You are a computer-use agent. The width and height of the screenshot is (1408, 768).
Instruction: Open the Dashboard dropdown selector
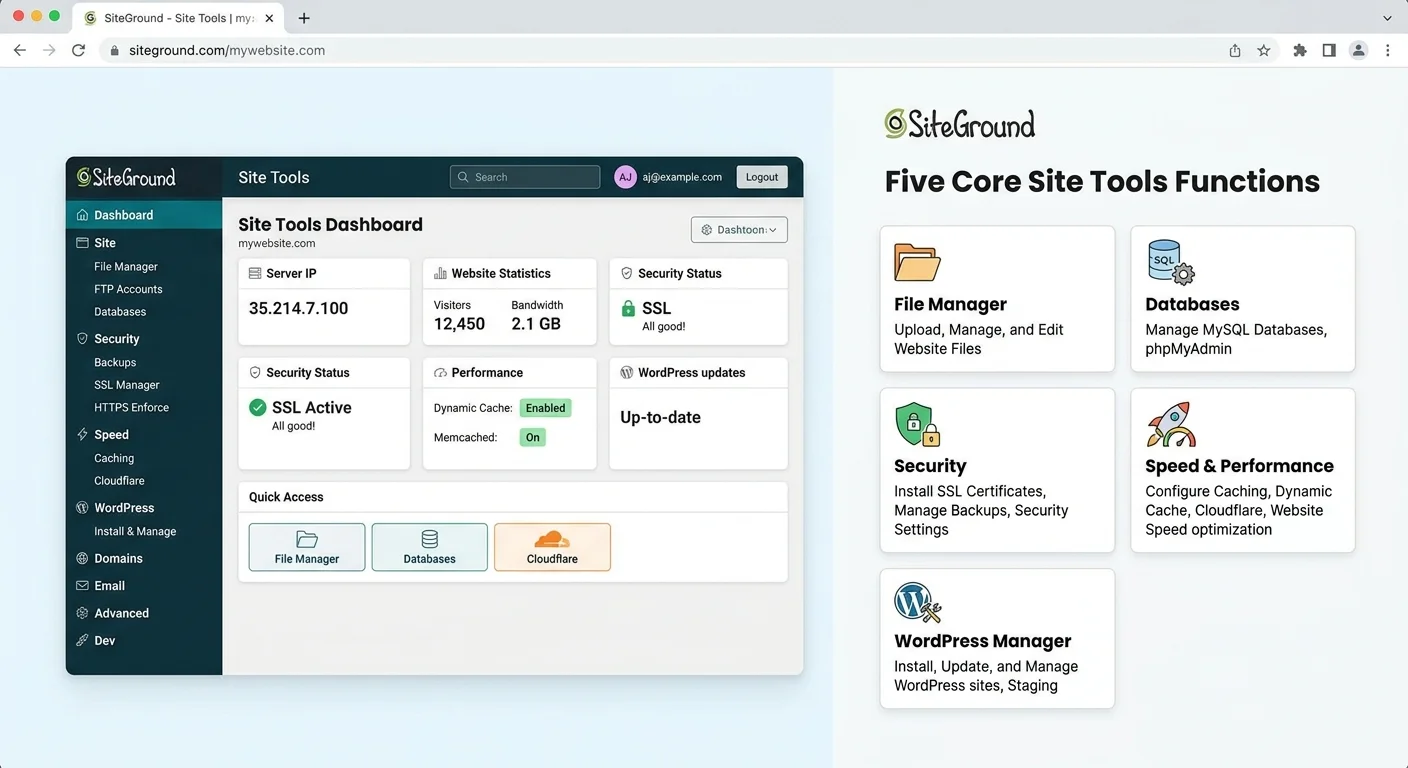pyautogui.click(x=739, y=230)
